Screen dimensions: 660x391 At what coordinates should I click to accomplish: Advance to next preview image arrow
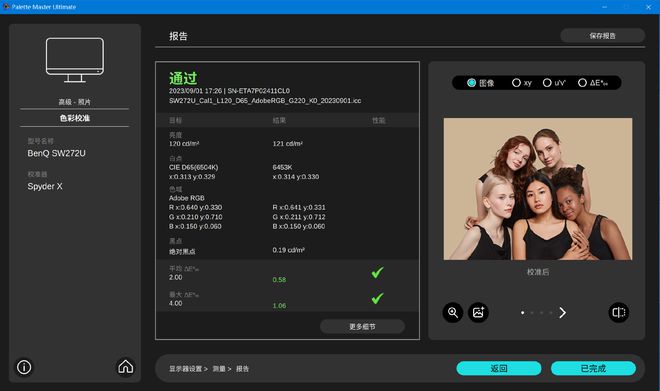tap(562, 313)
